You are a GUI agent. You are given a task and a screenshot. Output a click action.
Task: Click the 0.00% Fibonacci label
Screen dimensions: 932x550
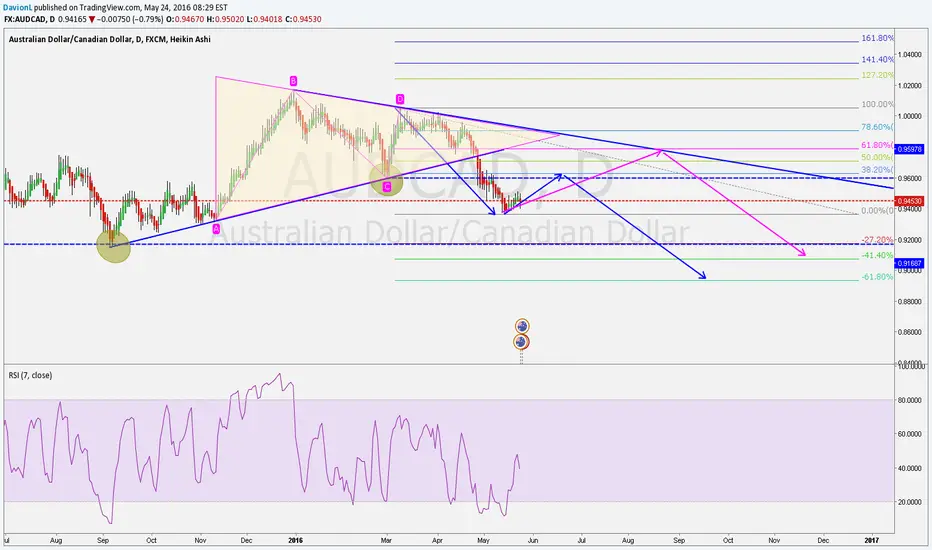point(877,210)
